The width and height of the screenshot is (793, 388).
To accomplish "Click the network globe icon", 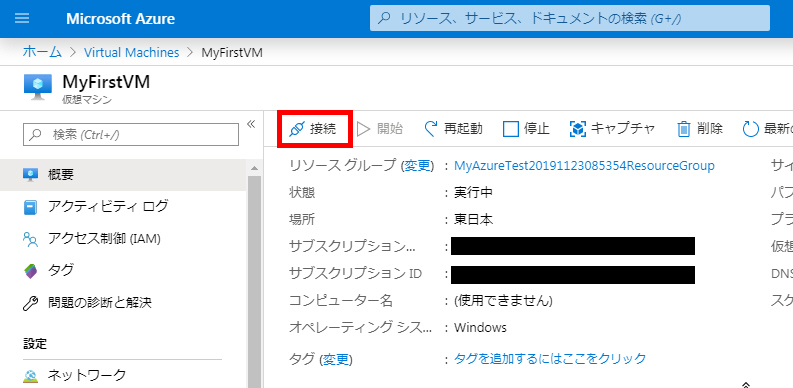I will pos(31,376).
